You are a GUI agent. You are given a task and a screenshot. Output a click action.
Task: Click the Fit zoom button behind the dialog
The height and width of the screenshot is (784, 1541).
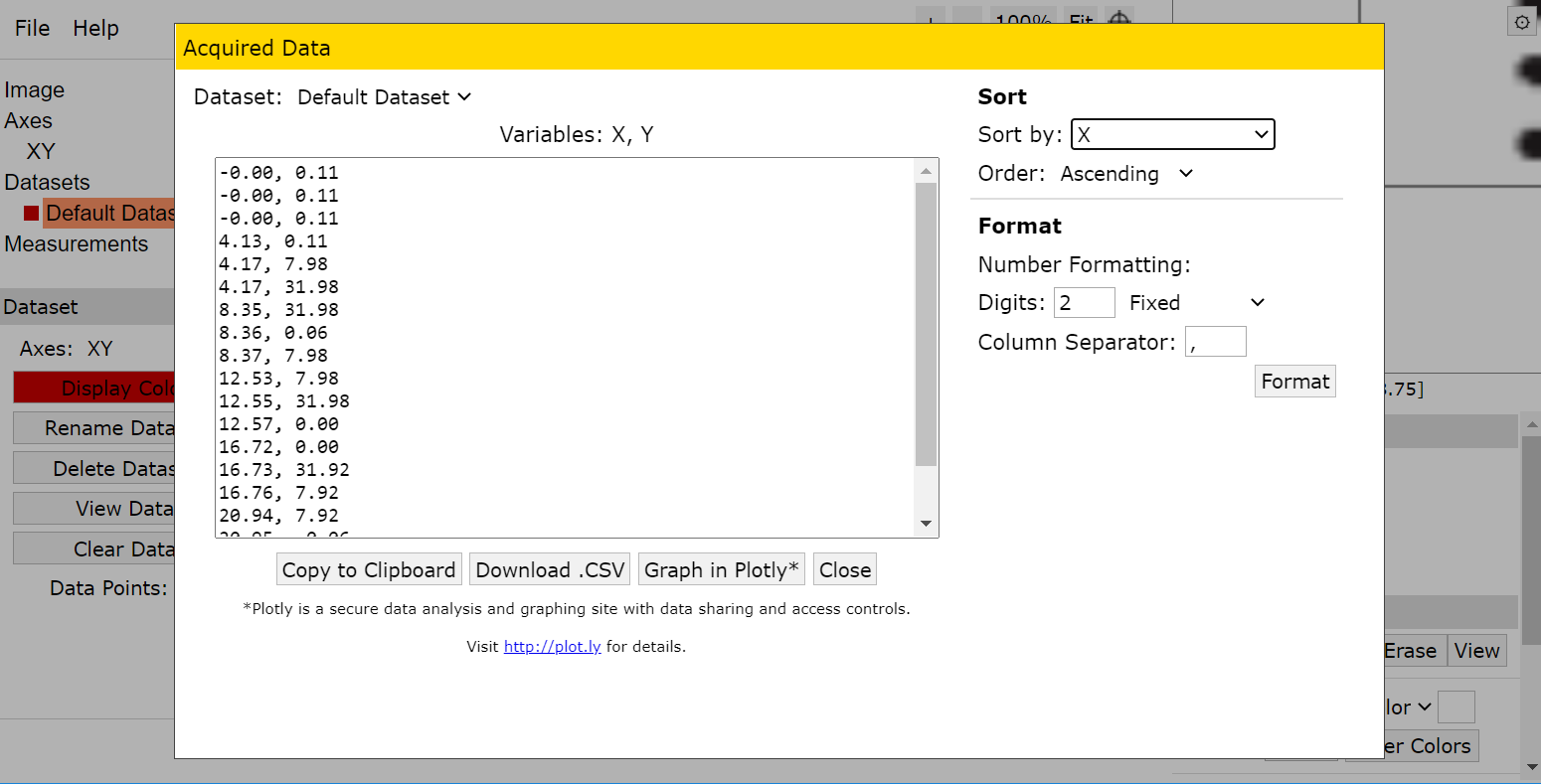[1081, 18]
